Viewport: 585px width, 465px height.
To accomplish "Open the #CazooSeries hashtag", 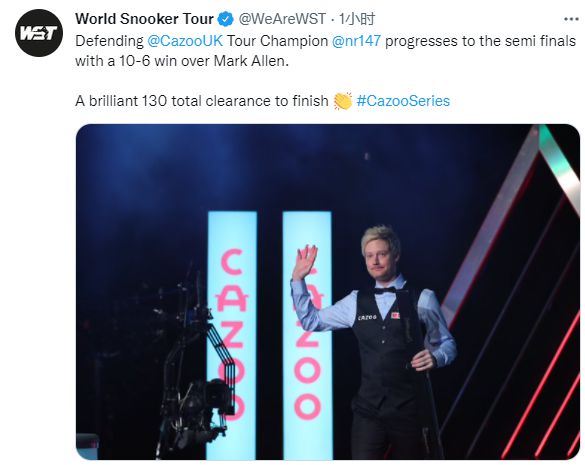I will coord(403,101).
